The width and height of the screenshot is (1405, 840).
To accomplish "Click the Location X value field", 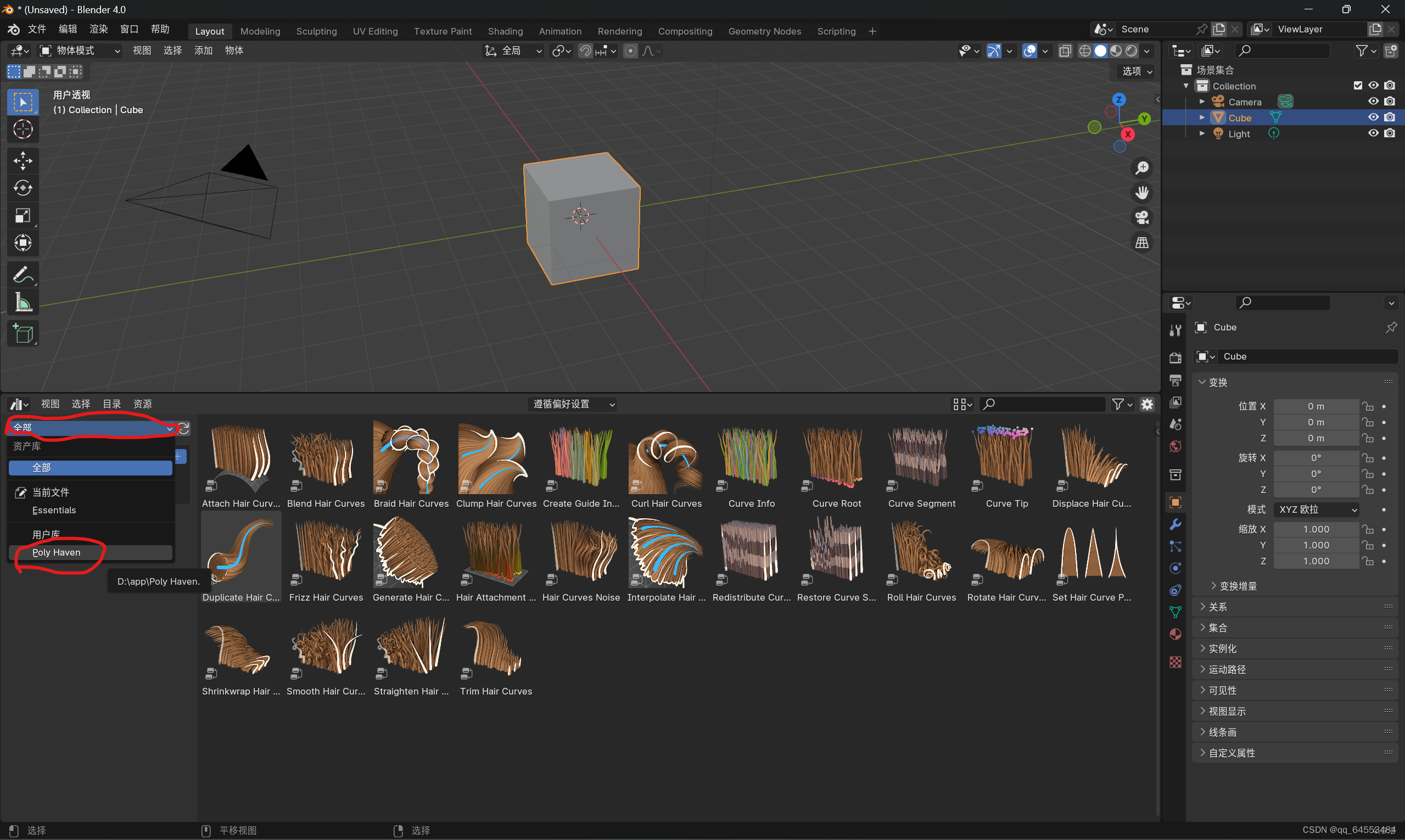I will click(x=1316, y=406).
